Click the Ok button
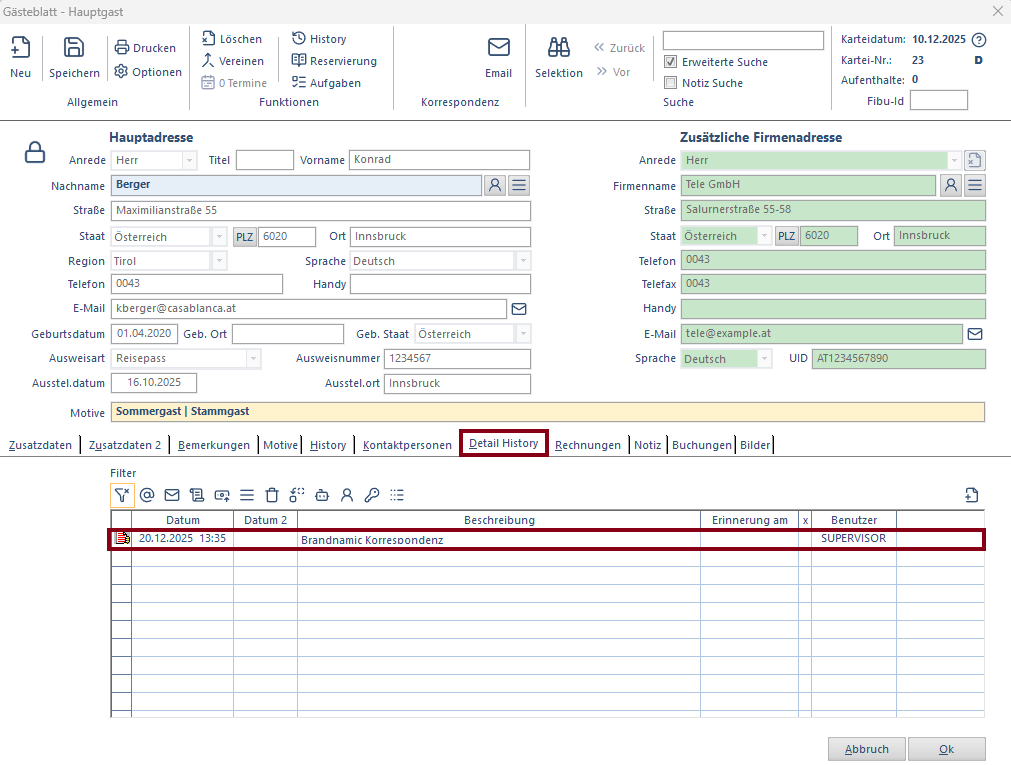 coord(945,749)
